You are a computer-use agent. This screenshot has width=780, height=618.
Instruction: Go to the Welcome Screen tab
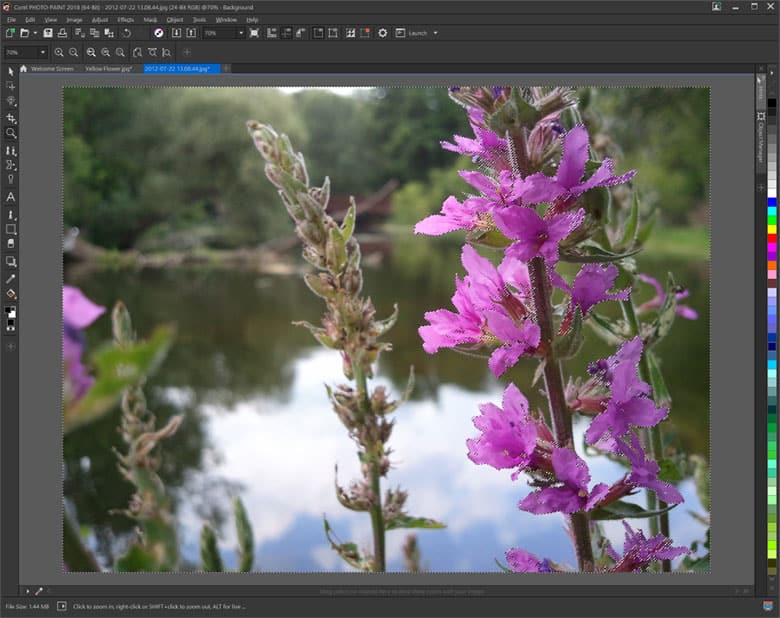(x=51, y=69)
